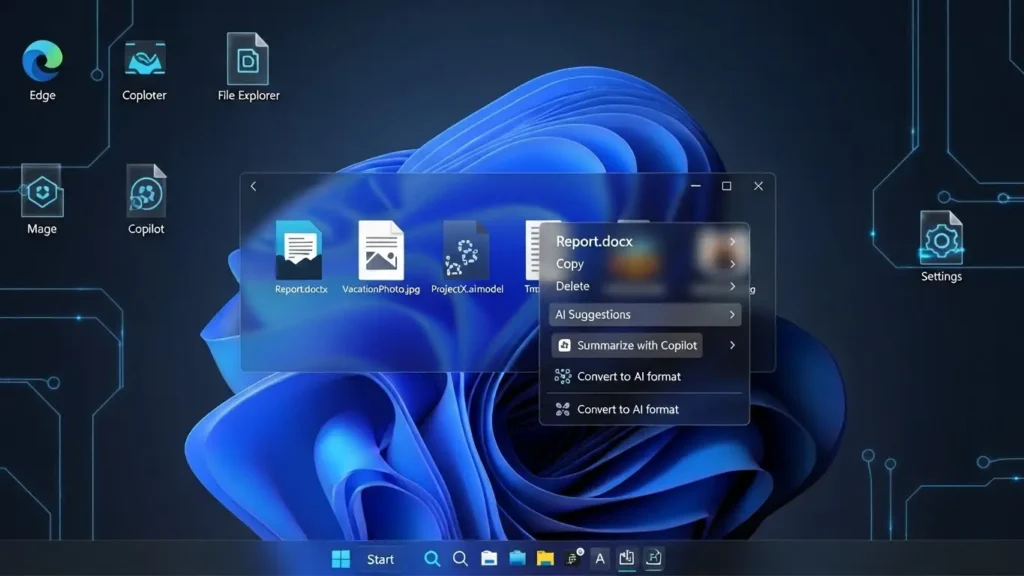Go back using the window's back arrow
This screenshot has width=1024, height=576.
point(254,186)
